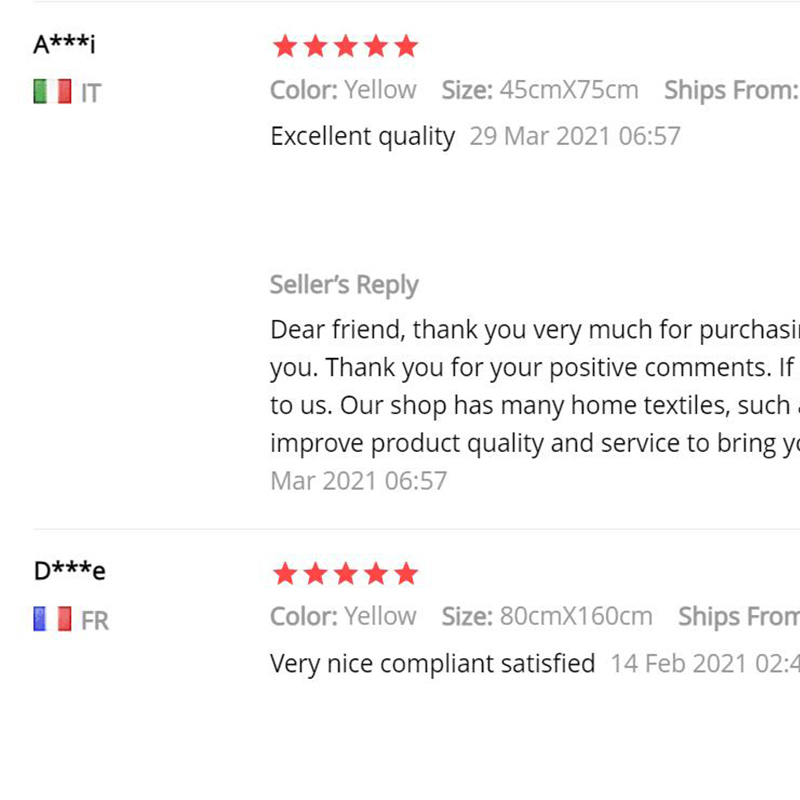Click the Size 80cmX160cm label
This screenshot has height=800, width=800.
(x=547, y=616)
